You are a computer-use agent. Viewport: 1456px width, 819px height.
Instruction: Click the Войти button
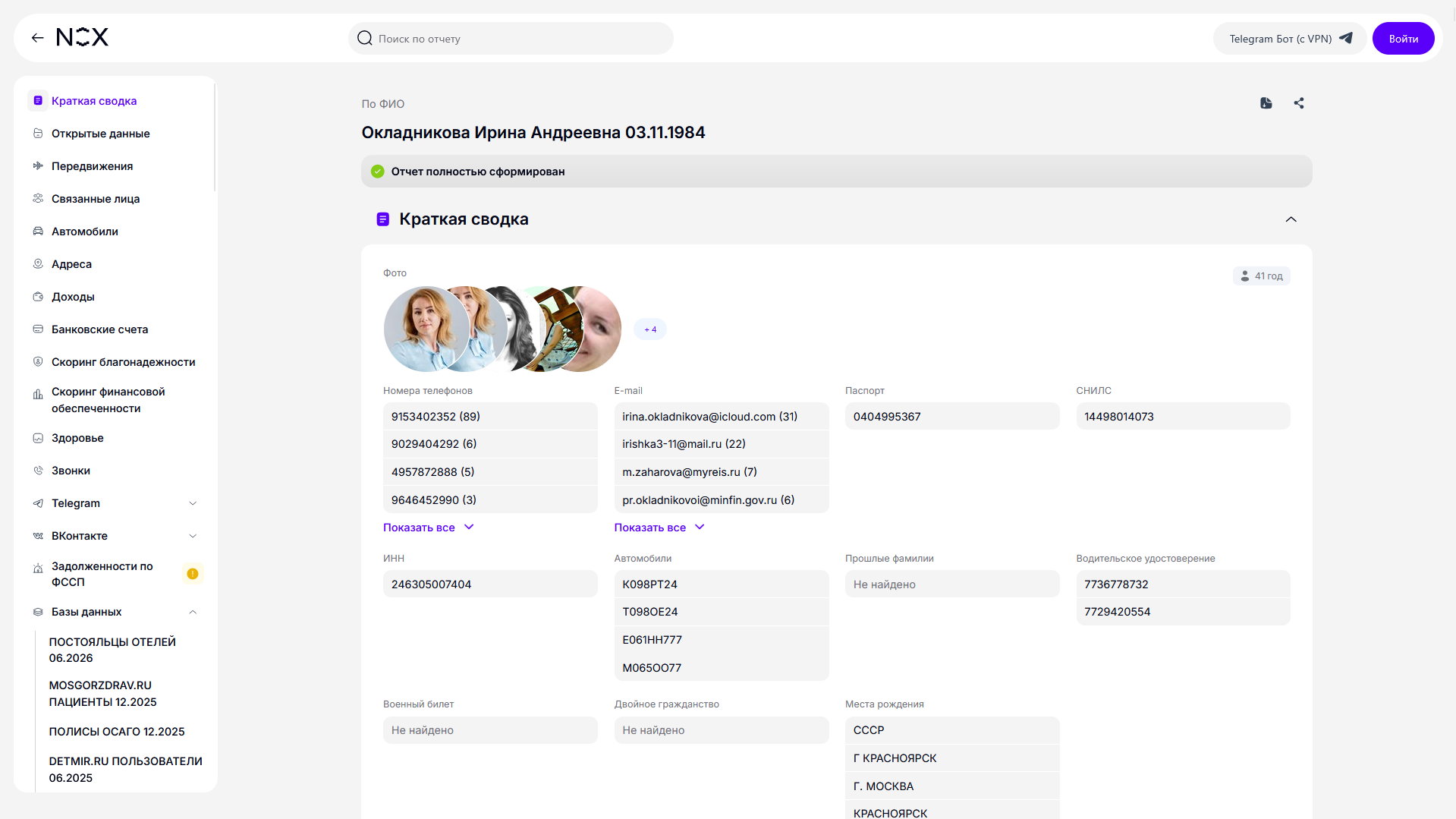click(1403, 39)
